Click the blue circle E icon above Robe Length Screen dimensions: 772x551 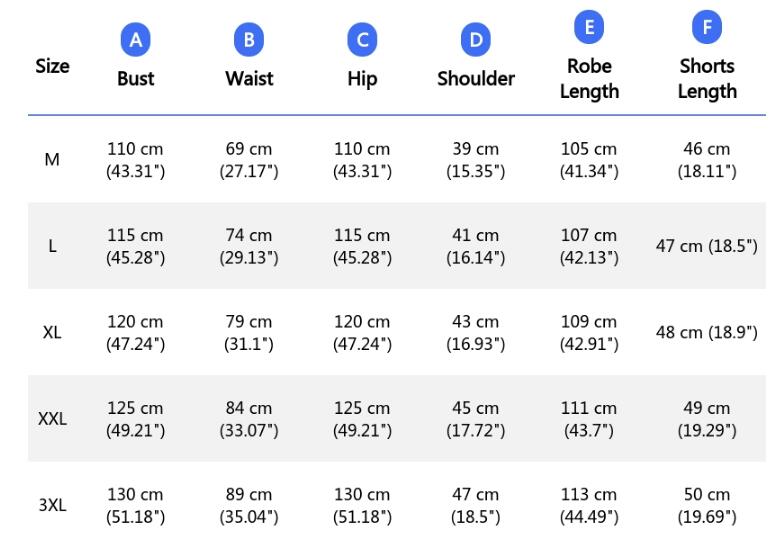(589, 27)
